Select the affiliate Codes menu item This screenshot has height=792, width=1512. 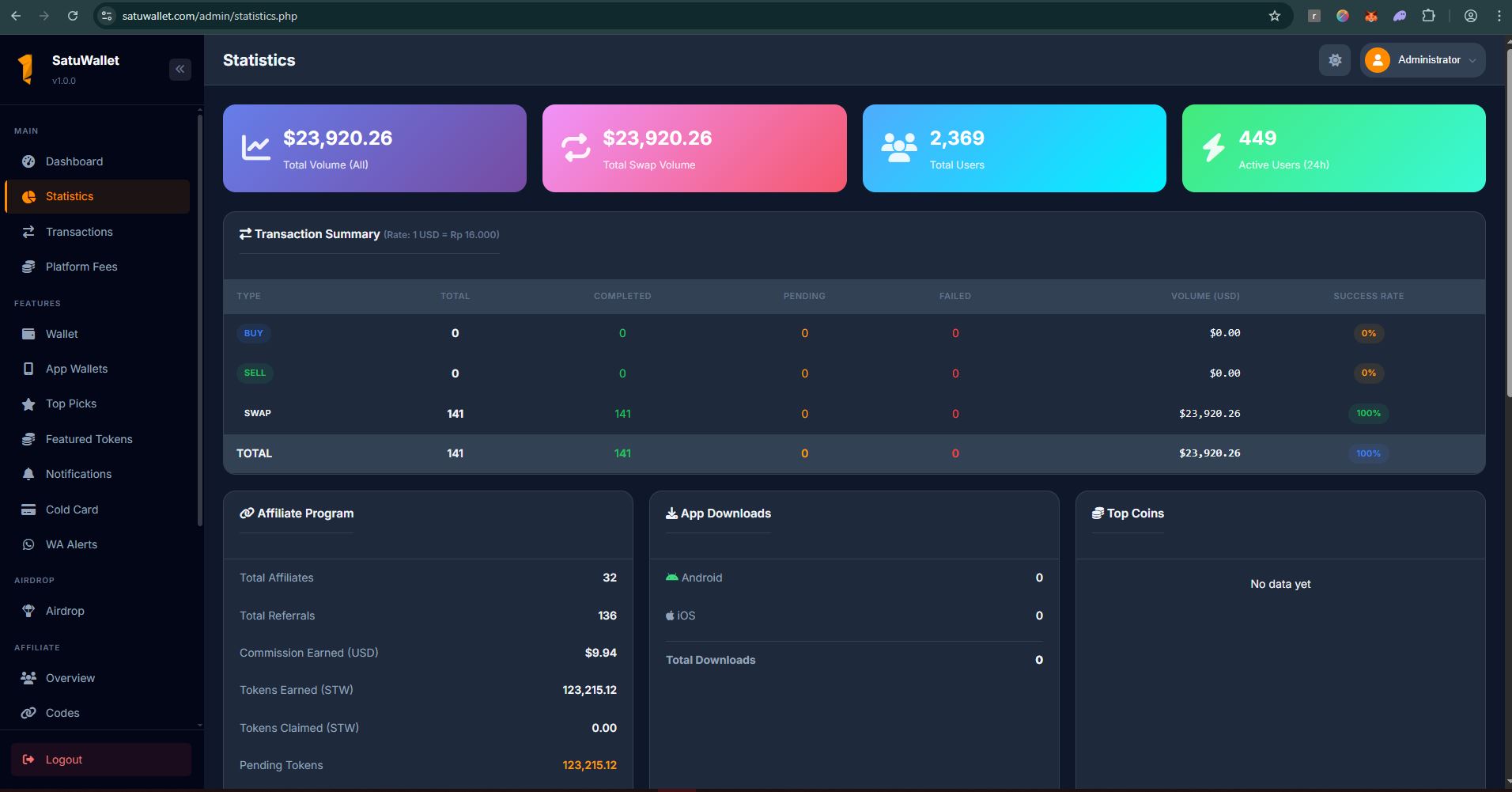pos(62,713)
